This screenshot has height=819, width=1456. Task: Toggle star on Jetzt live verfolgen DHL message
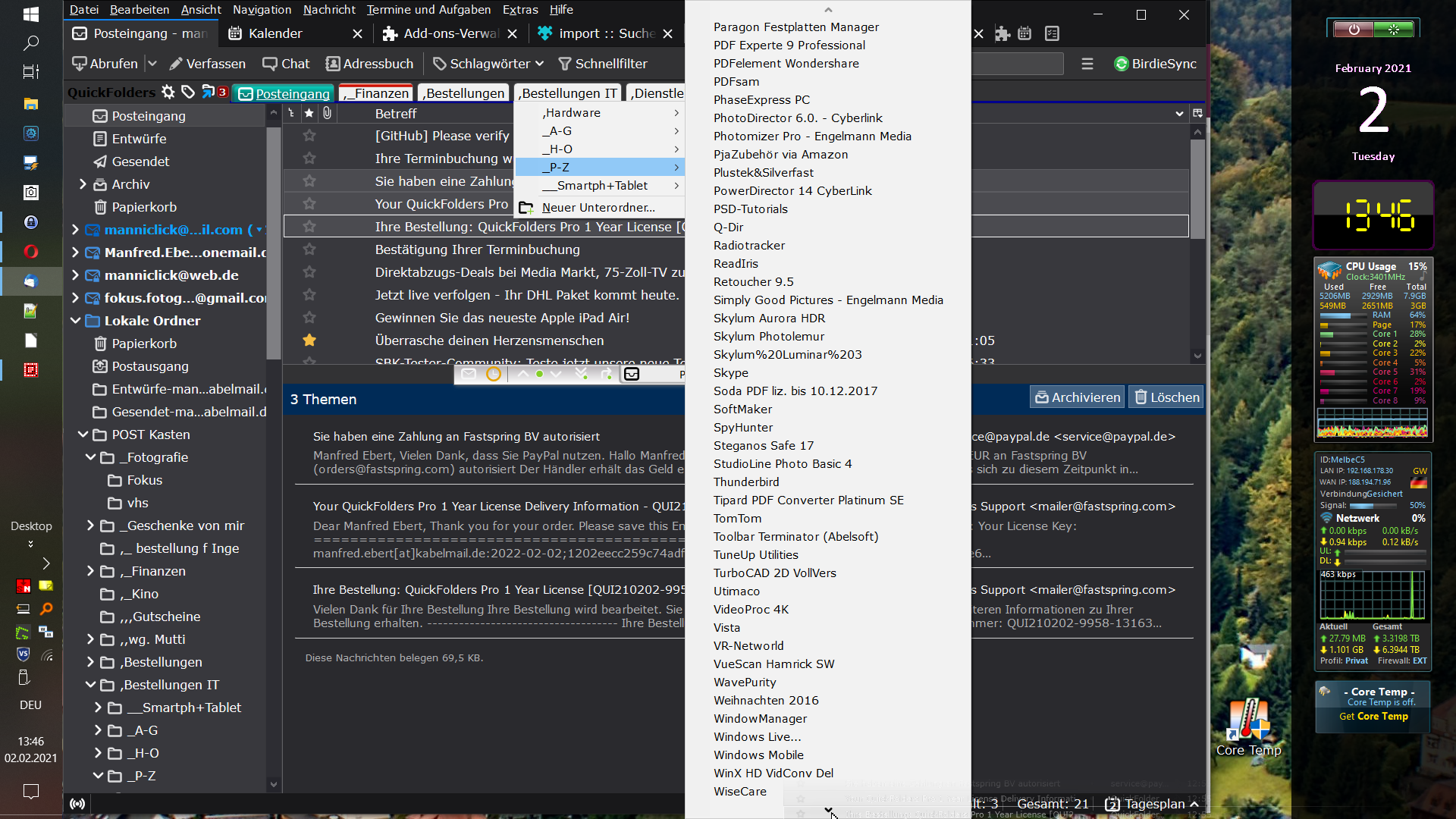pos(309,295)
